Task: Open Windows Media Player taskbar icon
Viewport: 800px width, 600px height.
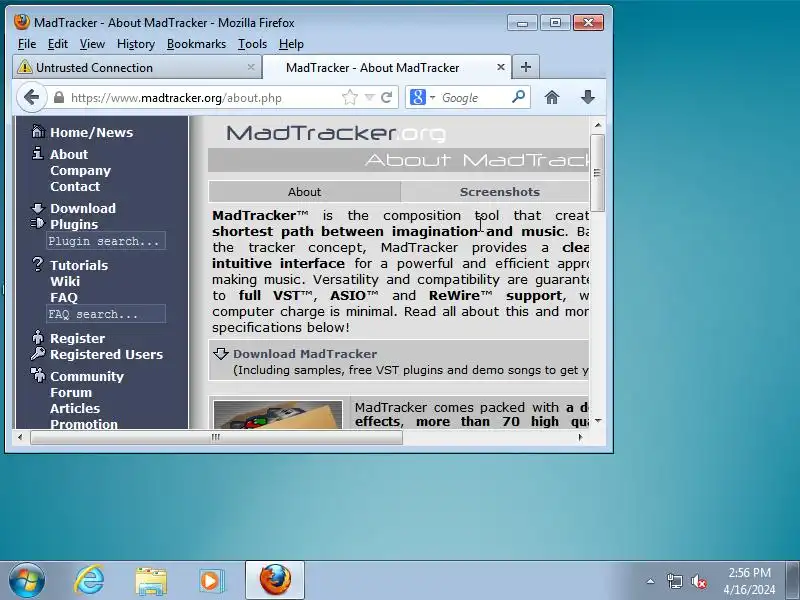Action: pyautogui.click(x=210, y=581)
